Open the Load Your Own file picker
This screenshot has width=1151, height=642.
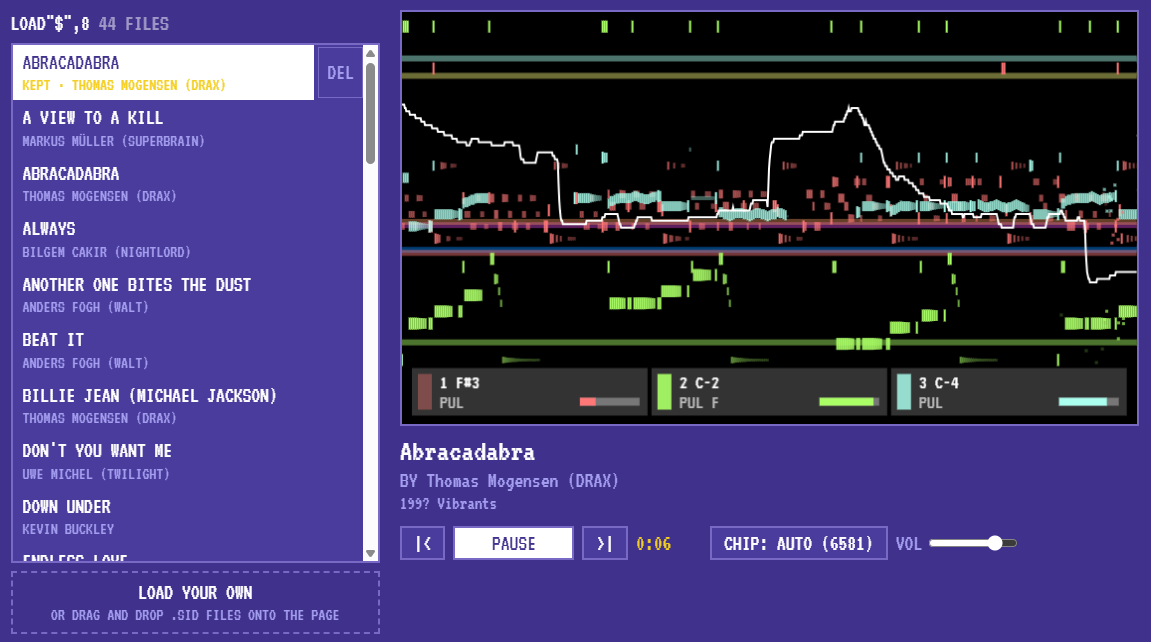click(x=195, y=602)
